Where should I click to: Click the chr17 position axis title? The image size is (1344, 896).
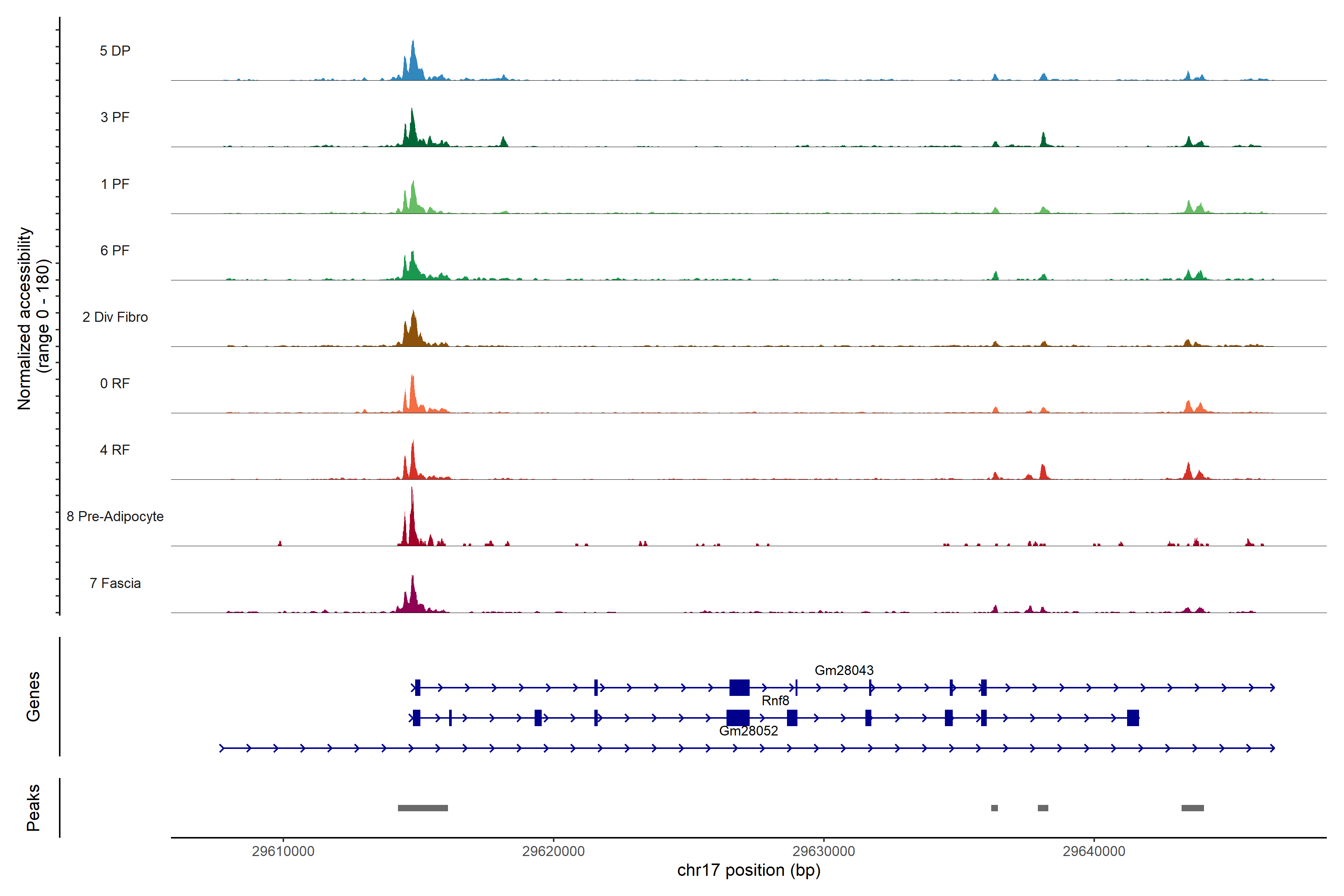point(749,870)
